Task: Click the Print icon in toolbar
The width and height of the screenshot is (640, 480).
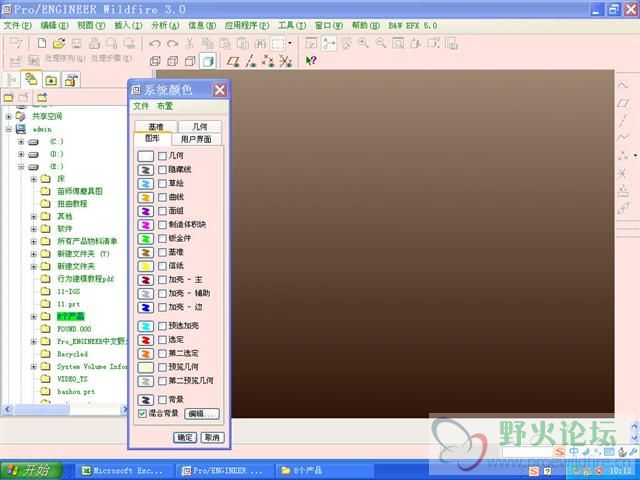Action: pos(94,43)
